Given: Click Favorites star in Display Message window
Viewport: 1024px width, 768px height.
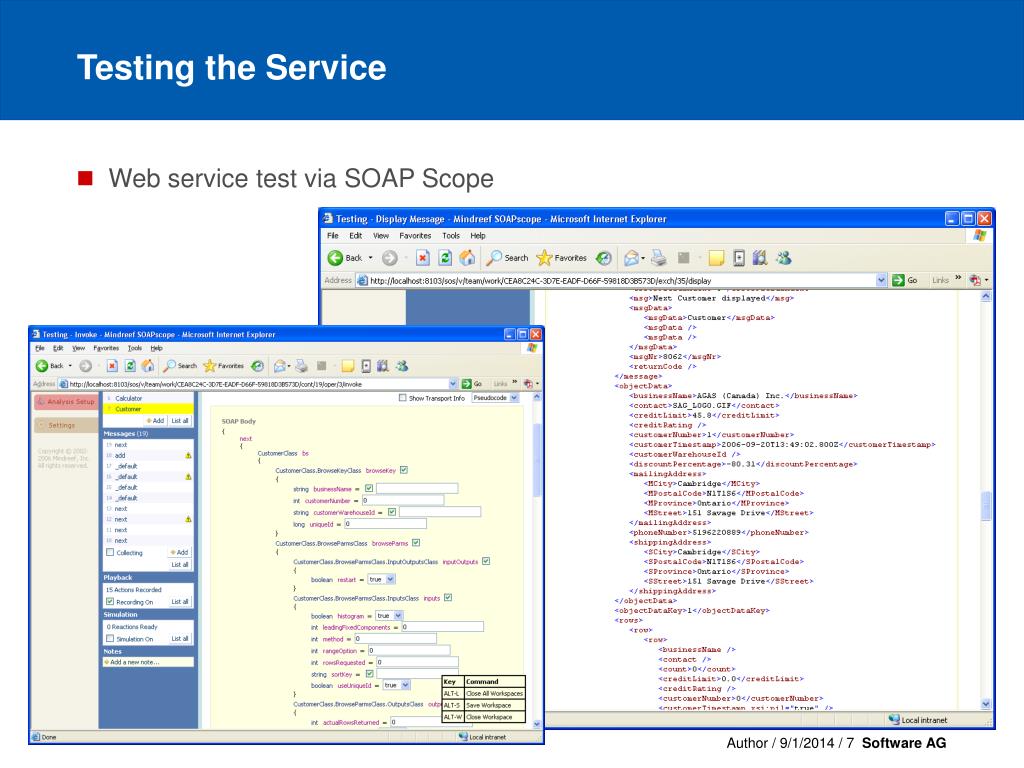Looking at the screenshot, I should pos(544,258).
